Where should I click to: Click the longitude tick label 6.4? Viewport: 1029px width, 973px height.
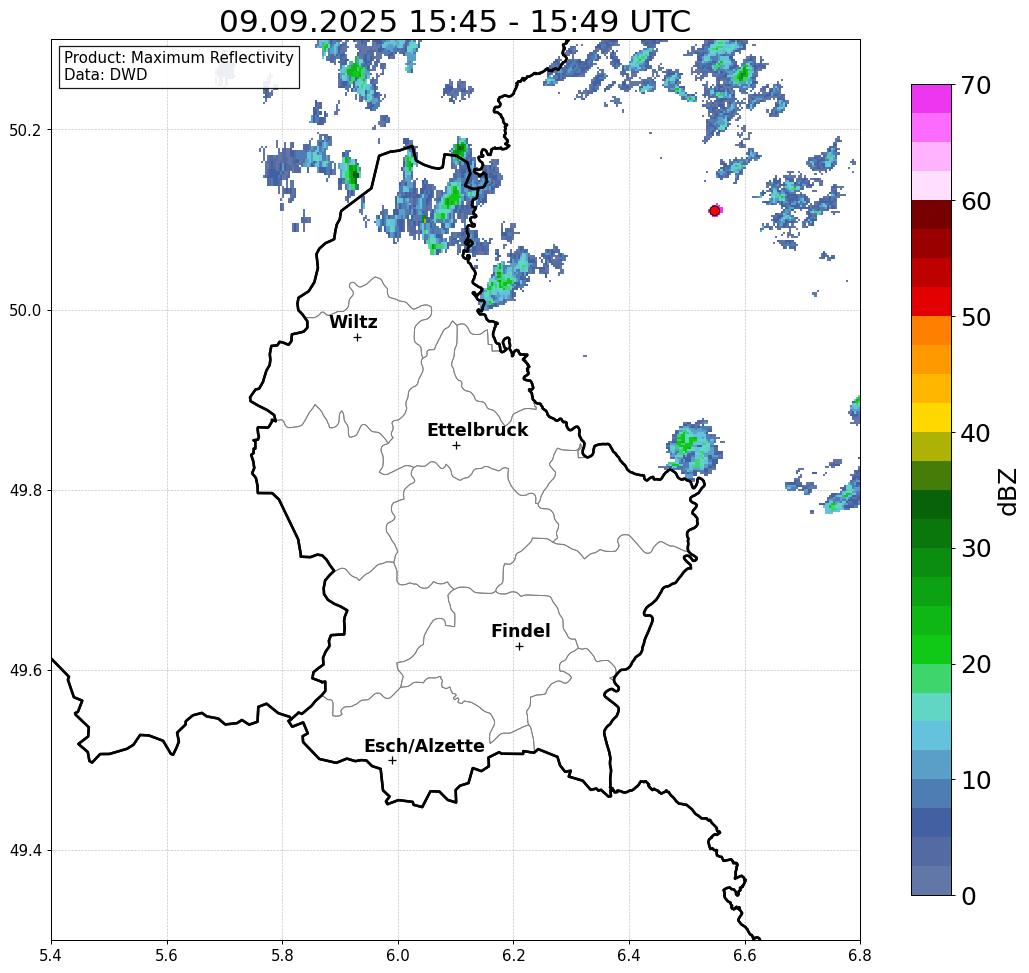629,955
